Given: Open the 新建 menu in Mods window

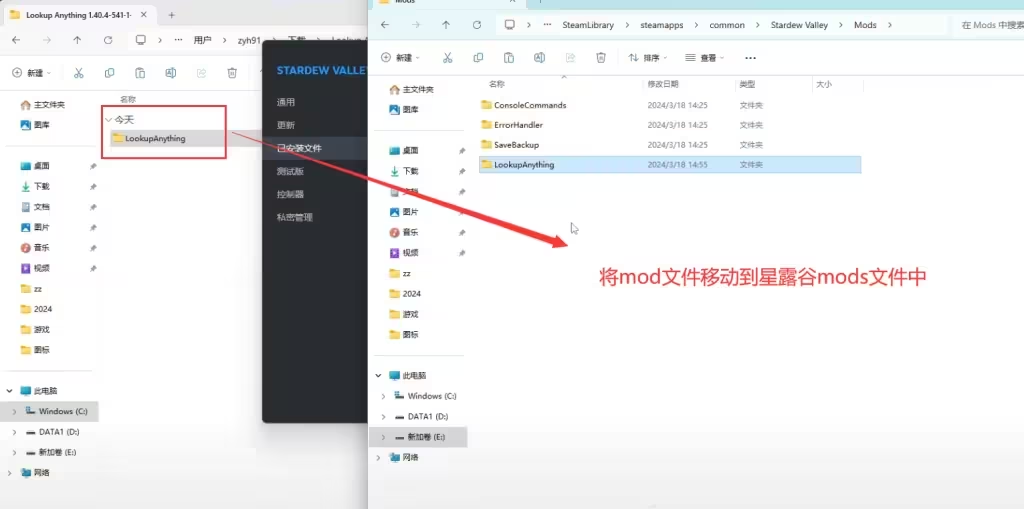Looking at the screenshot, I should 401,57.
